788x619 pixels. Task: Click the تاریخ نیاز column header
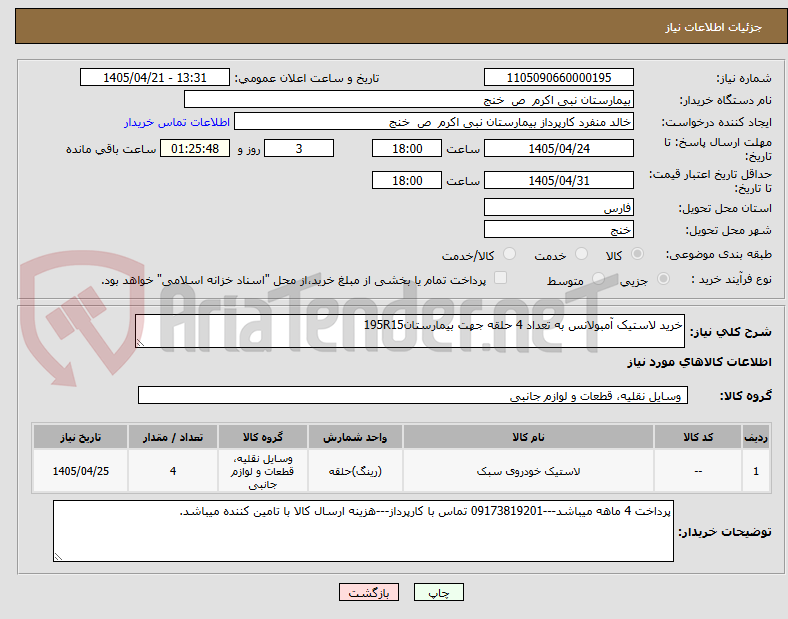[x=80, y=437]
